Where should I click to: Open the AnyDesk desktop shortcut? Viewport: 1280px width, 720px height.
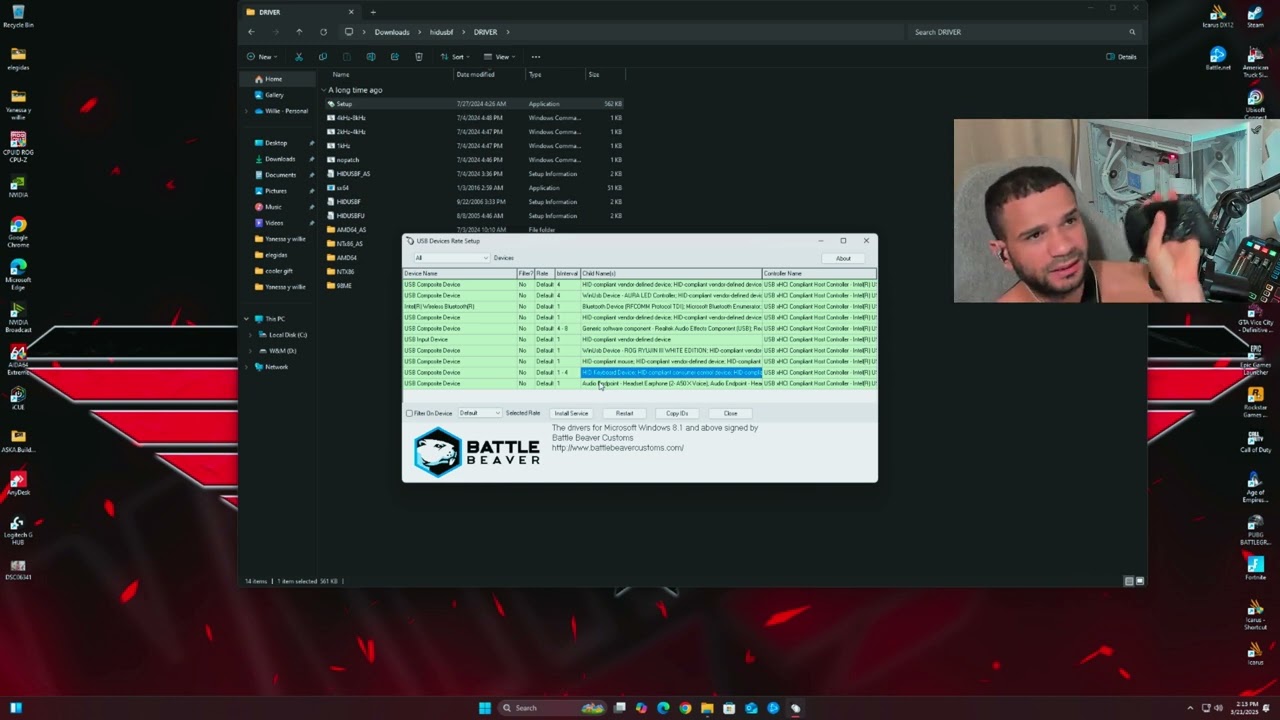(x=17, y=484)
